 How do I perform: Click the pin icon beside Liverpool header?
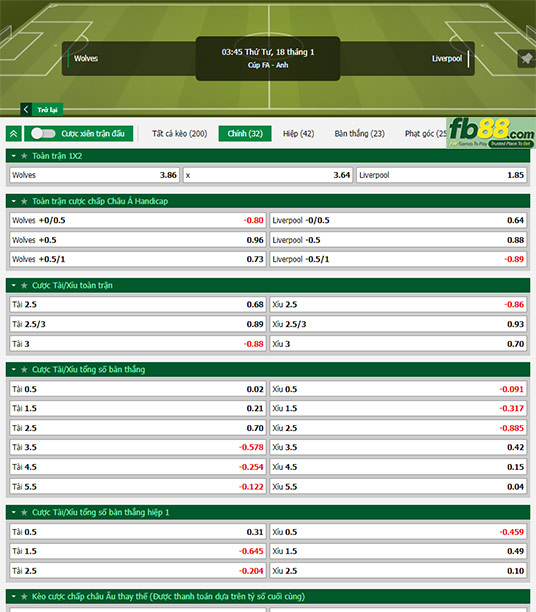526,59
